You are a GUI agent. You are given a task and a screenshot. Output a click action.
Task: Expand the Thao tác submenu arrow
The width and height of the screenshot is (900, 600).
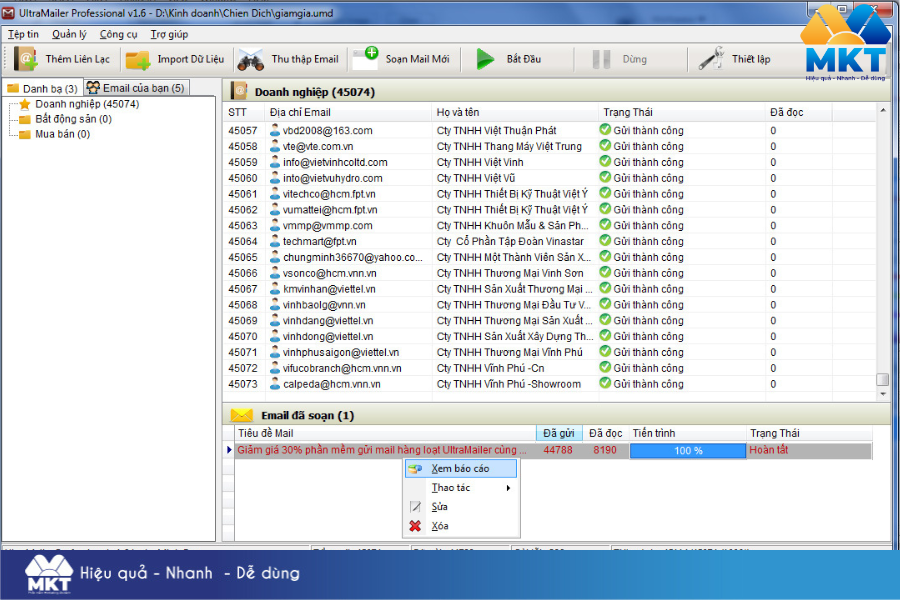(508, 488)
